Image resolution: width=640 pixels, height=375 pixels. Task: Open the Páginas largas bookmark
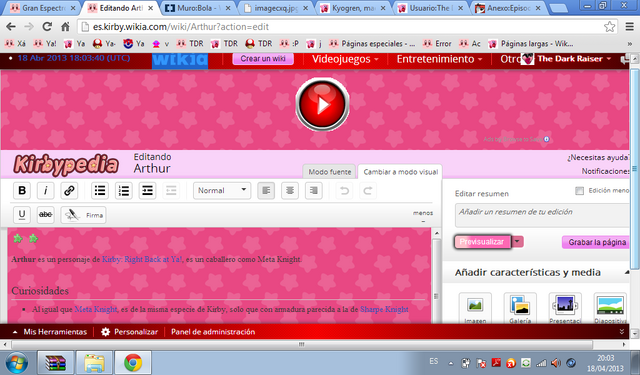click(531, 44)
